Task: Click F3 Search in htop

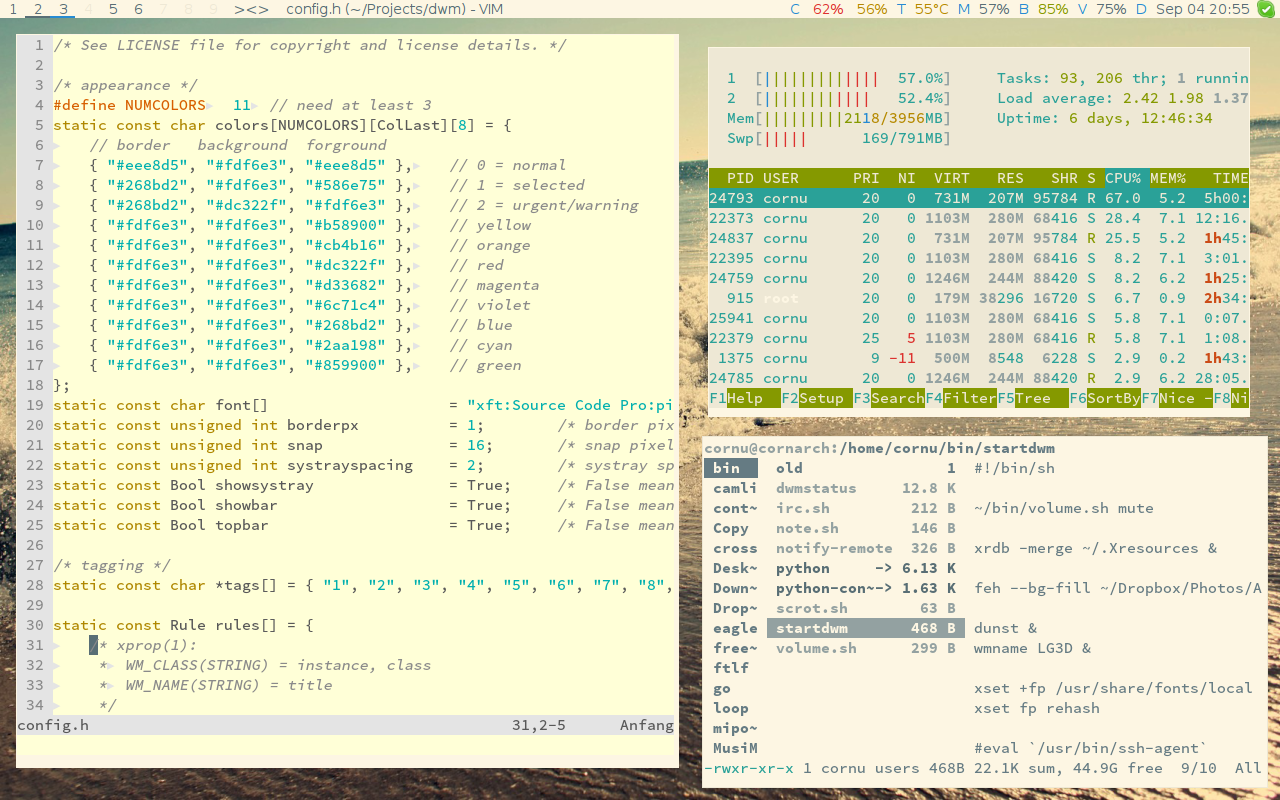Action: (889, 398)
